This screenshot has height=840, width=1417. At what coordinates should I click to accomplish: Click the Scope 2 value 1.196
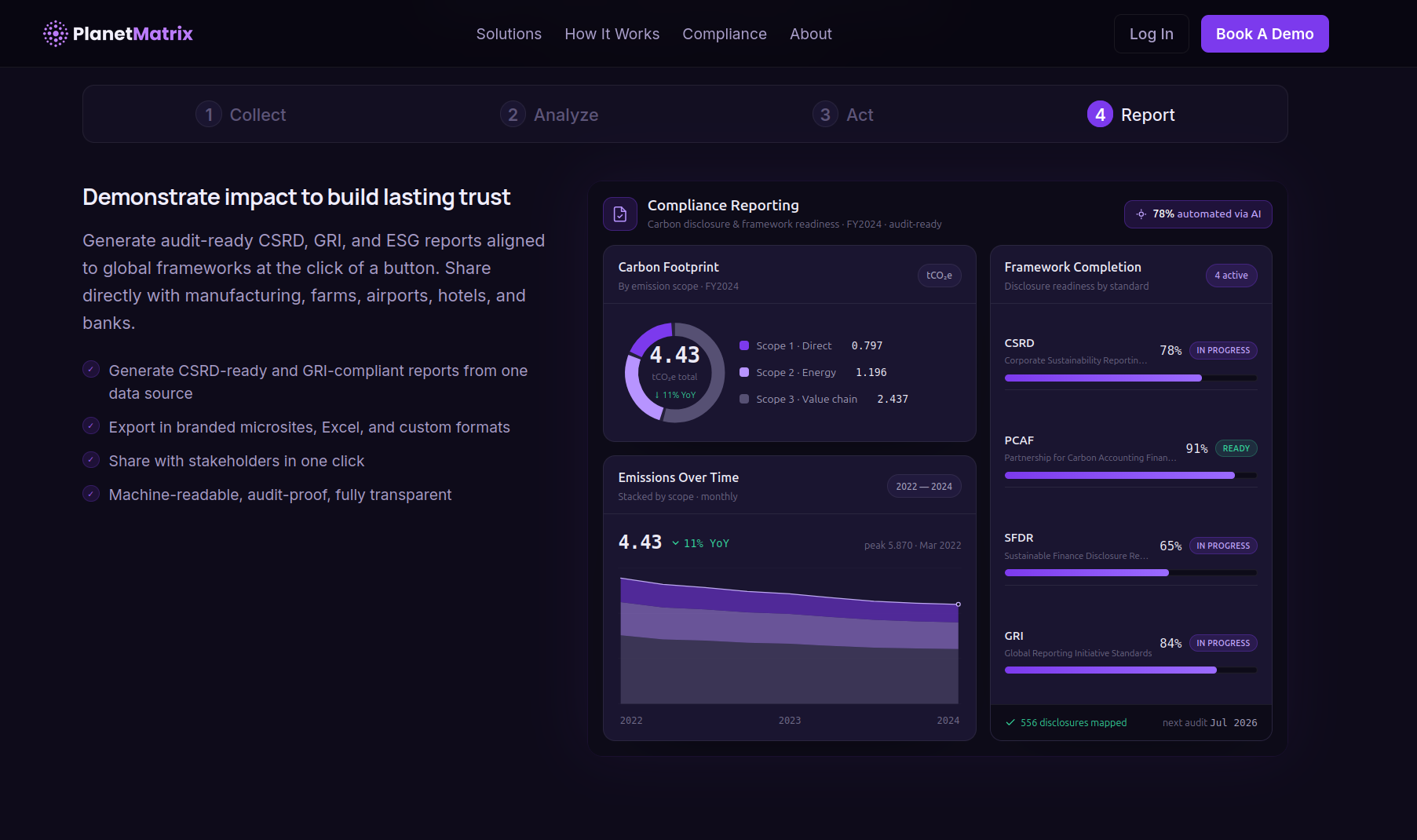871,373
